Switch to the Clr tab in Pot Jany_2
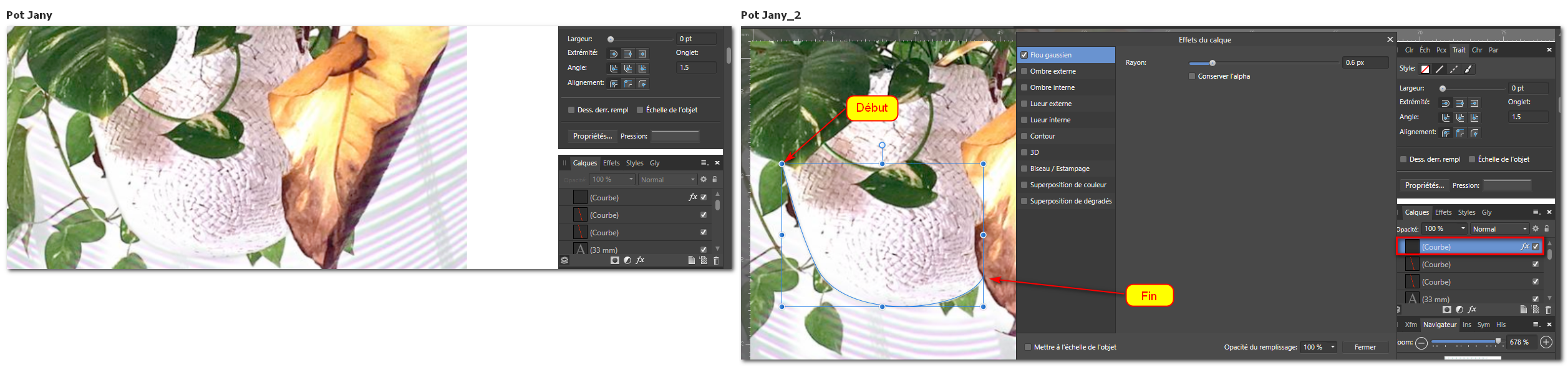The width and height of the screenshot is (1568, 367). point(1409,50)
